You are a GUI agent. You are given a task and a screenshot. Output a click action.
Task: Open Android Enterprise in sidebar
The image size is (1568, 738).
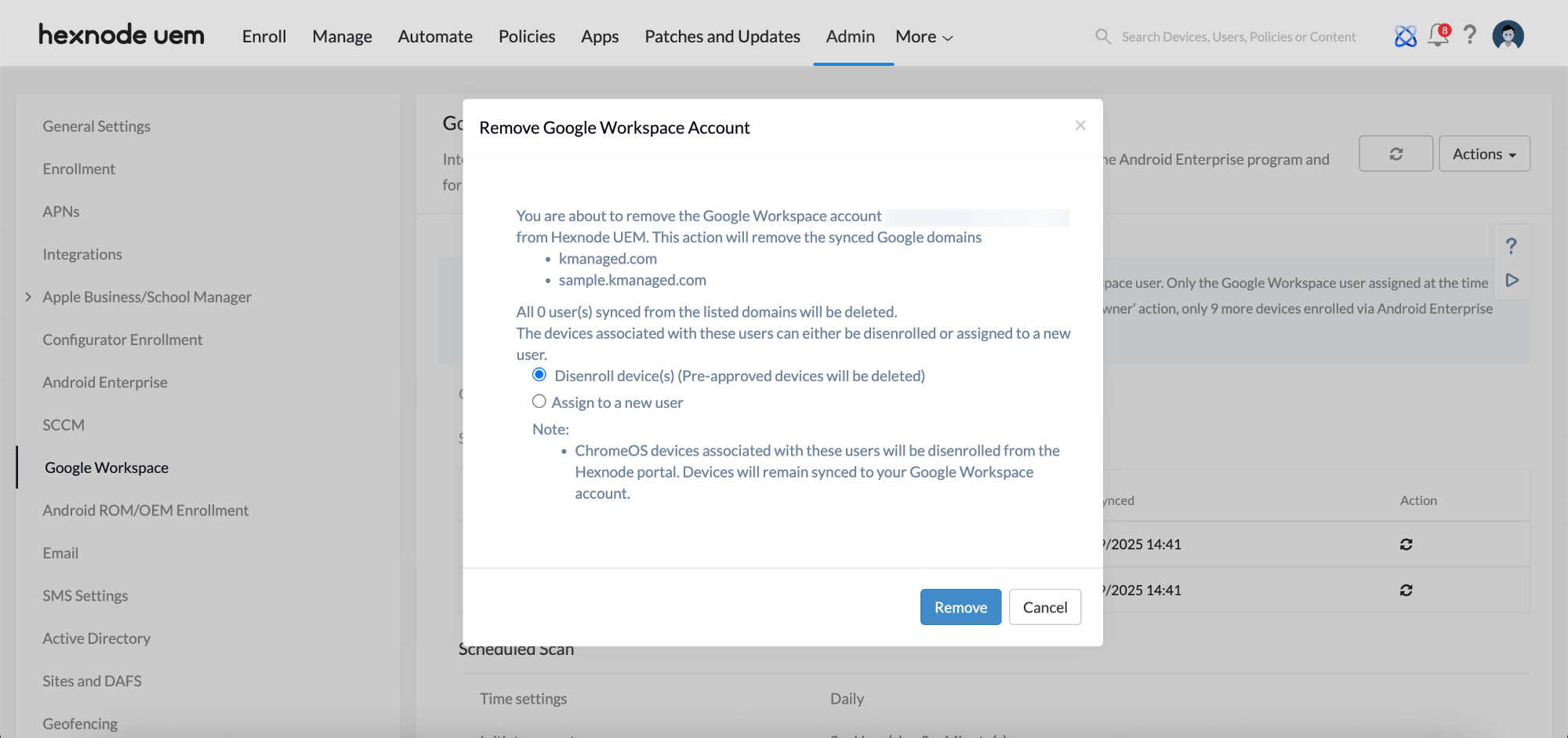point(105,382)
